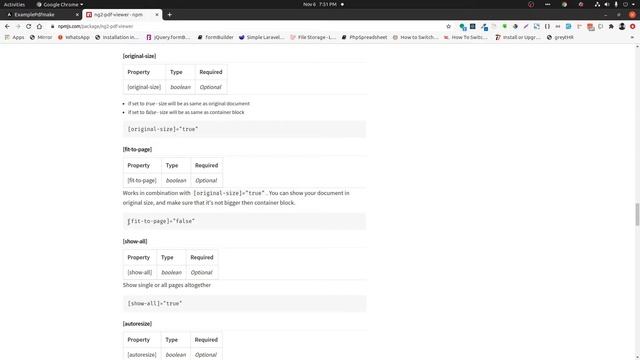
Task: Show more bookmarks chevron
Action: [x=632, y=37]
